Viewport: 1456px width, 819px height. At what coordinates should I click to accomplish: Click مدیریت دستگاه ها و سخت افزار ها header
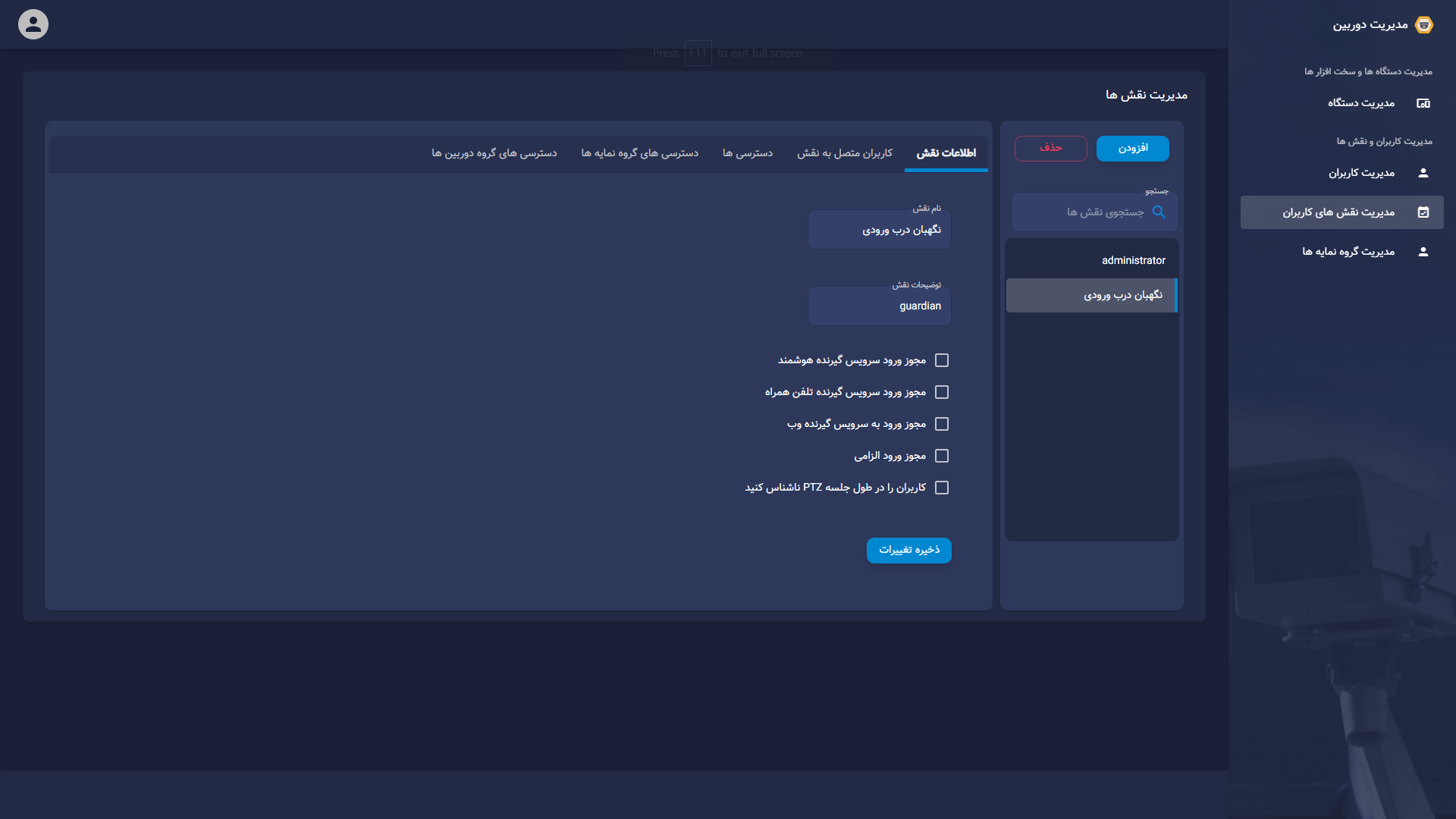1369,71
